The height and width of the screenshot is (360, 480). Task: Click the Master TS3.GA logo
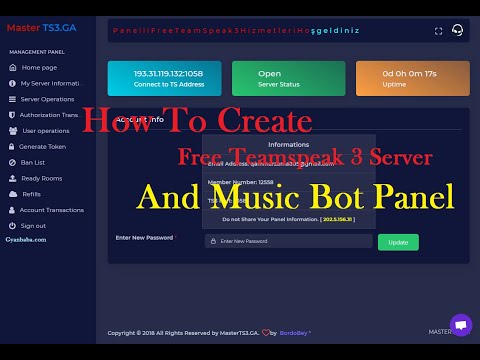tap(42, 28)
